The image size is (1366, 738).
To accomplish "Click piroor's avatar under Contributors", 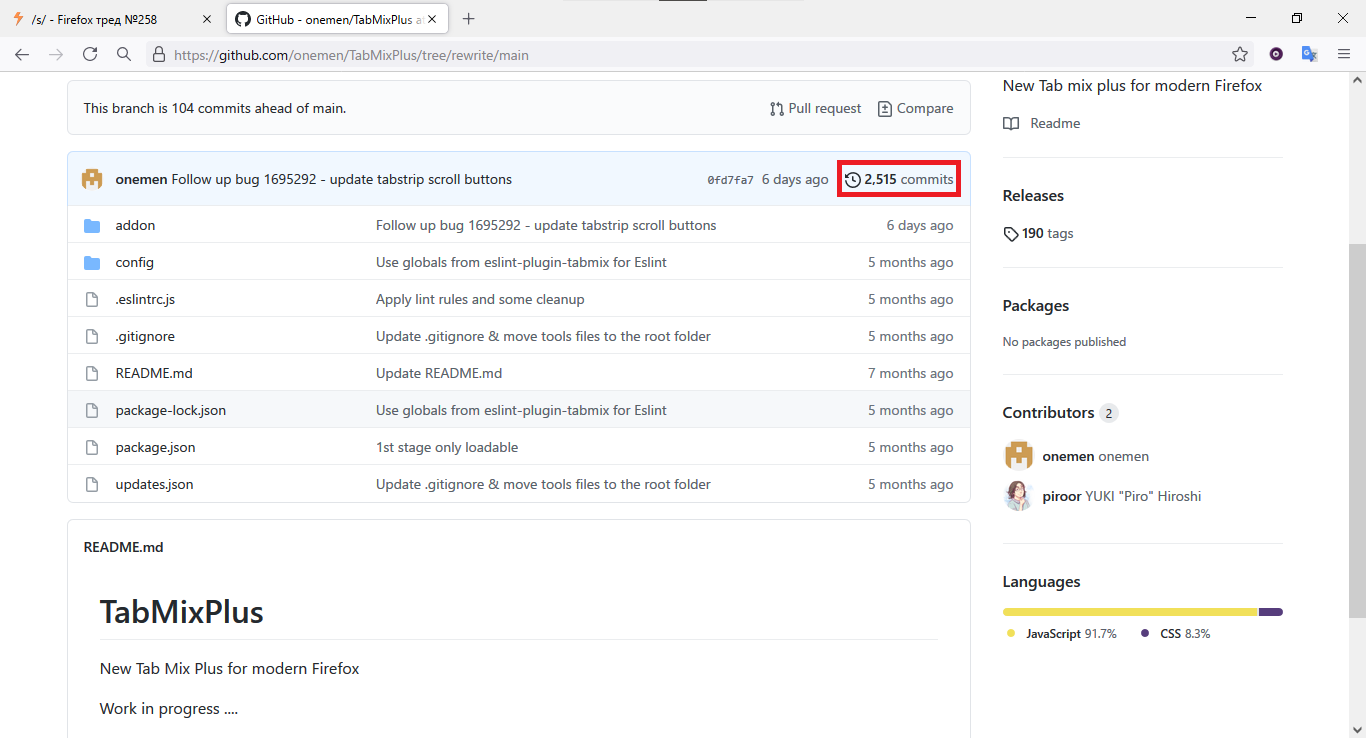I will pyautogui.click(x=1018, y=496).
